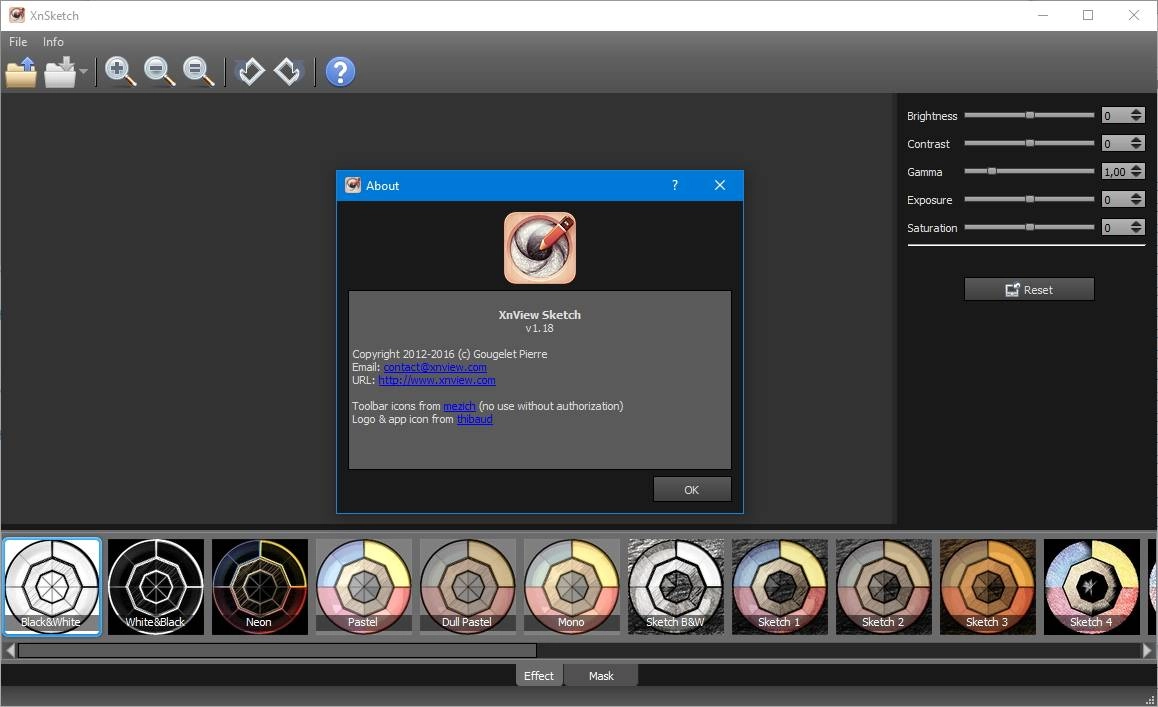Open the Info menu
The image size is (1158, 707).
tap(53, 42)
